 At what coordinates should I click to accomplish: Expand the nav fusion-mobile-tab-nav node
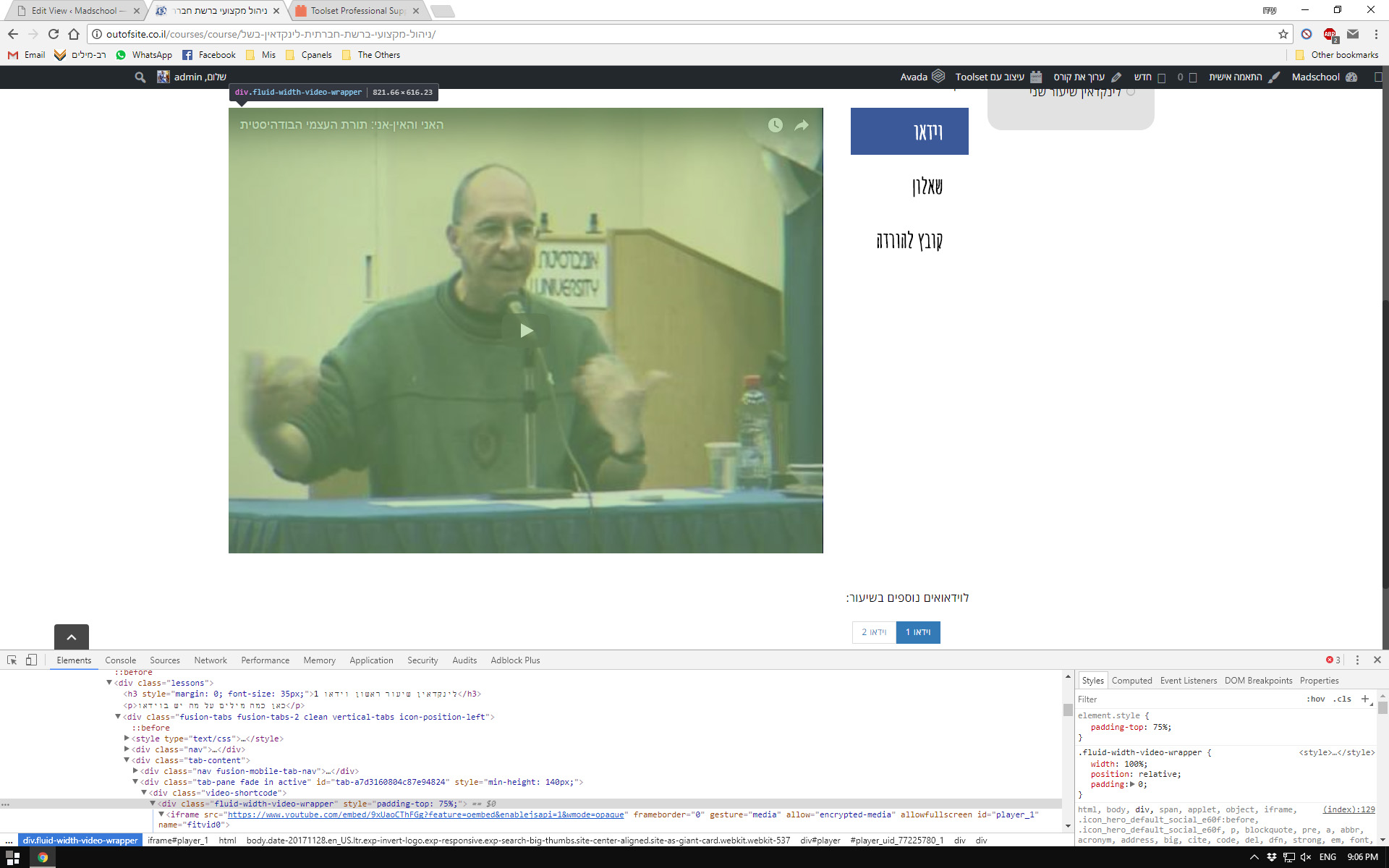click(135, 771)
